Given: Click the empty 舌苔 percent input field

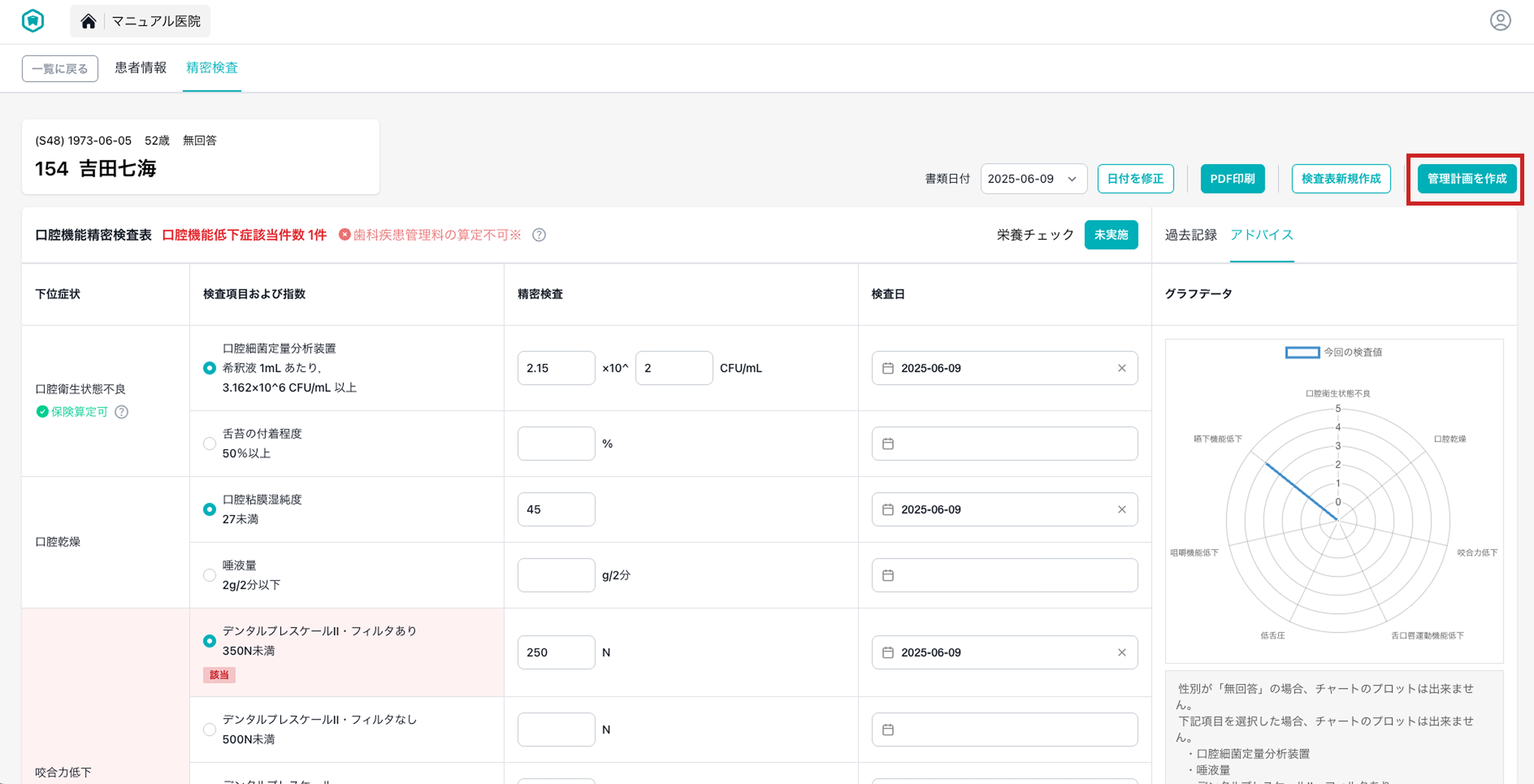Looking at the screenshot, I should click(556, 444).
